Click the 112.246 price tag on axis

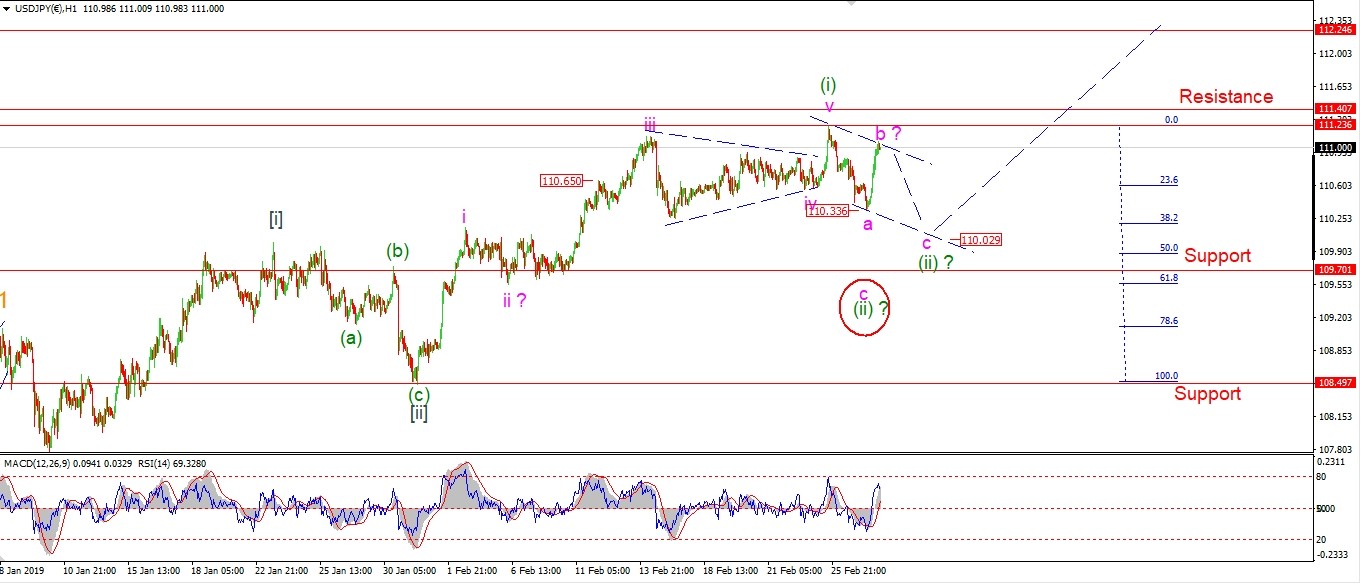coord(1336,30)
